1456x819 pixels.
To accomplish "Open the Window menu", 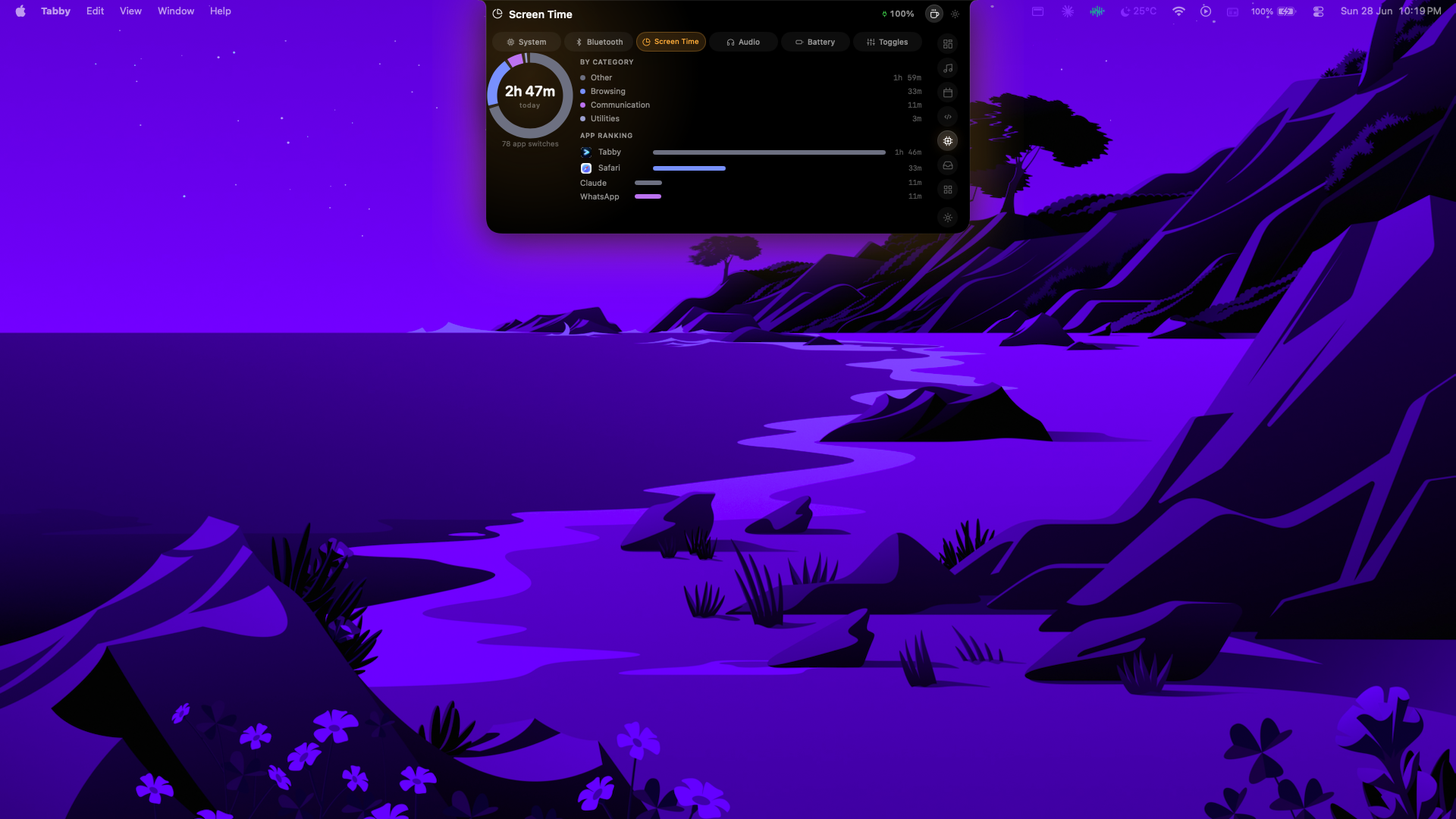I will 176,11.
